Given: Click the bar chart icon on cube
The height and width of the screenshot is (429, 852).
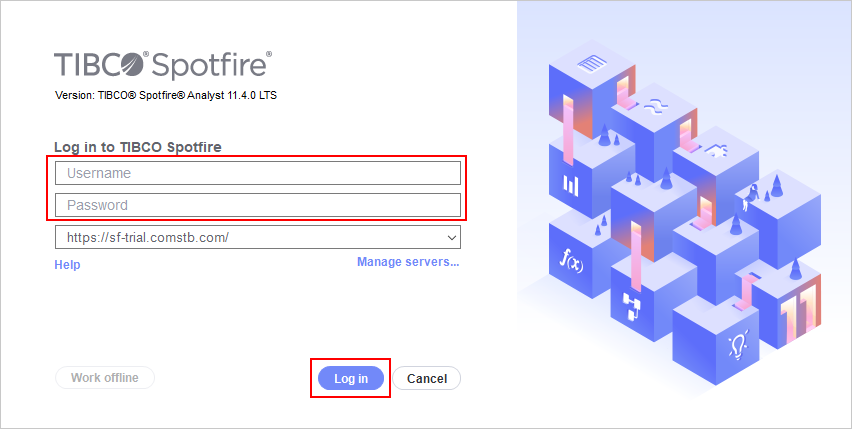Looking at the screenshot, I should [571, 185].
